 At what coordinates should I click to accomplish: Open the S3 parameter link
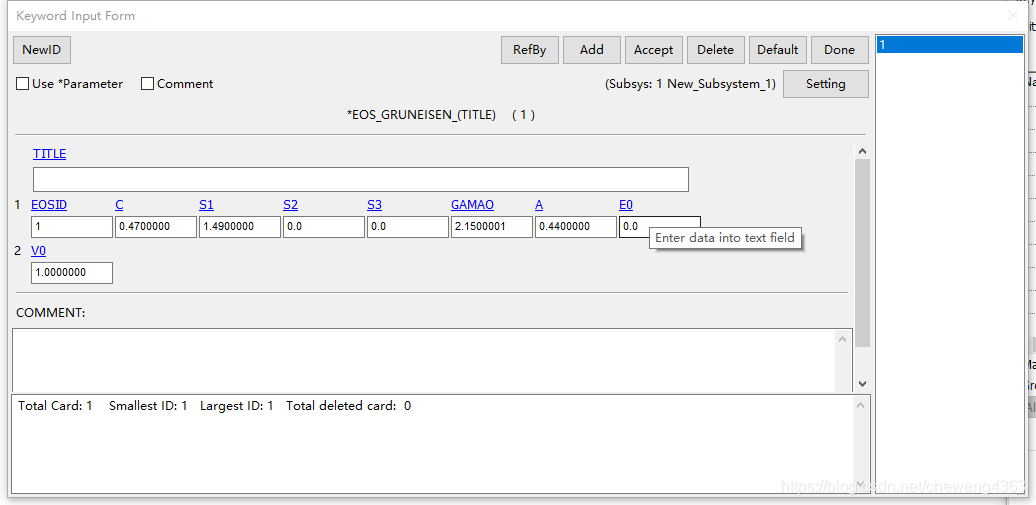(x=374, y=206)
